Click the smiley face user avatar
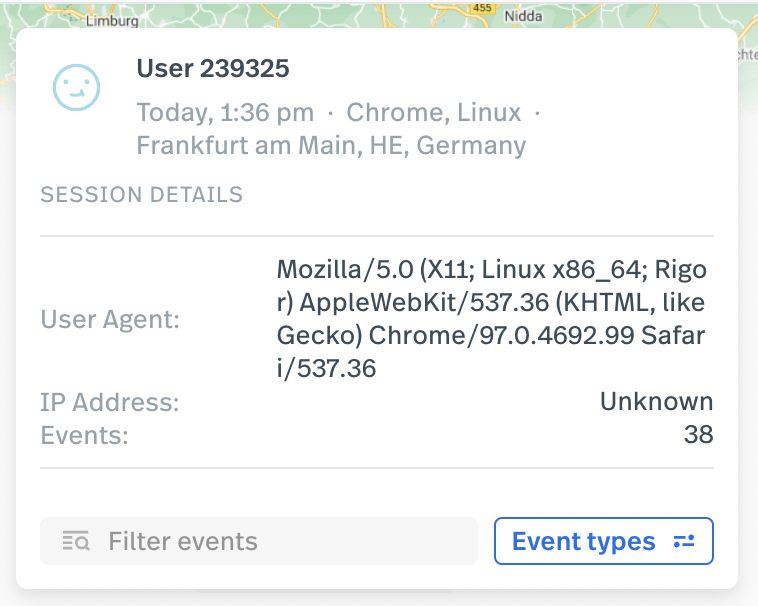 point(76,87)
